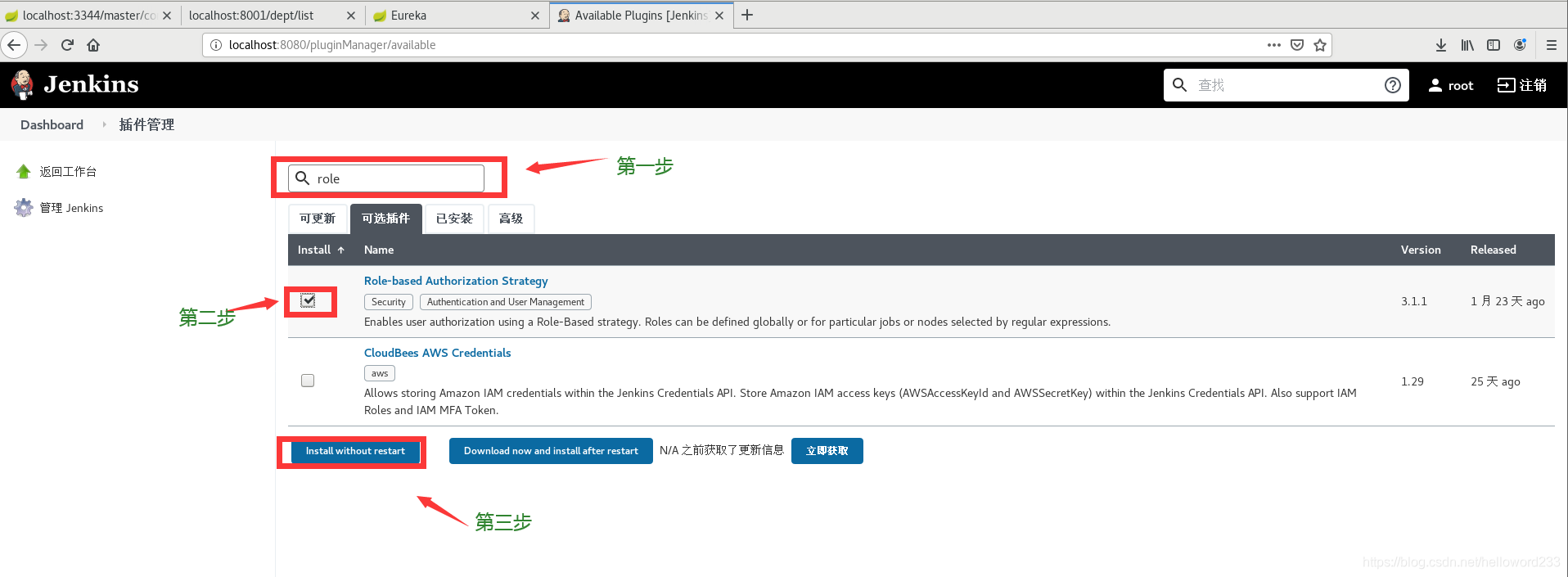
Task: Focus the plugin filter field containing role
Action: point(386,178)
